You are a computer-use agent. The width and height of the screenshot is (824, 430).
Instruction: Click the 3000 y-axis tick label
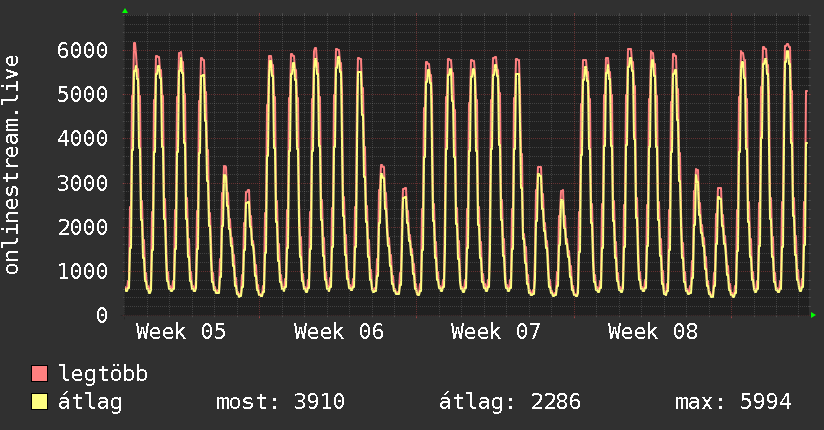(x=82, y=182)
